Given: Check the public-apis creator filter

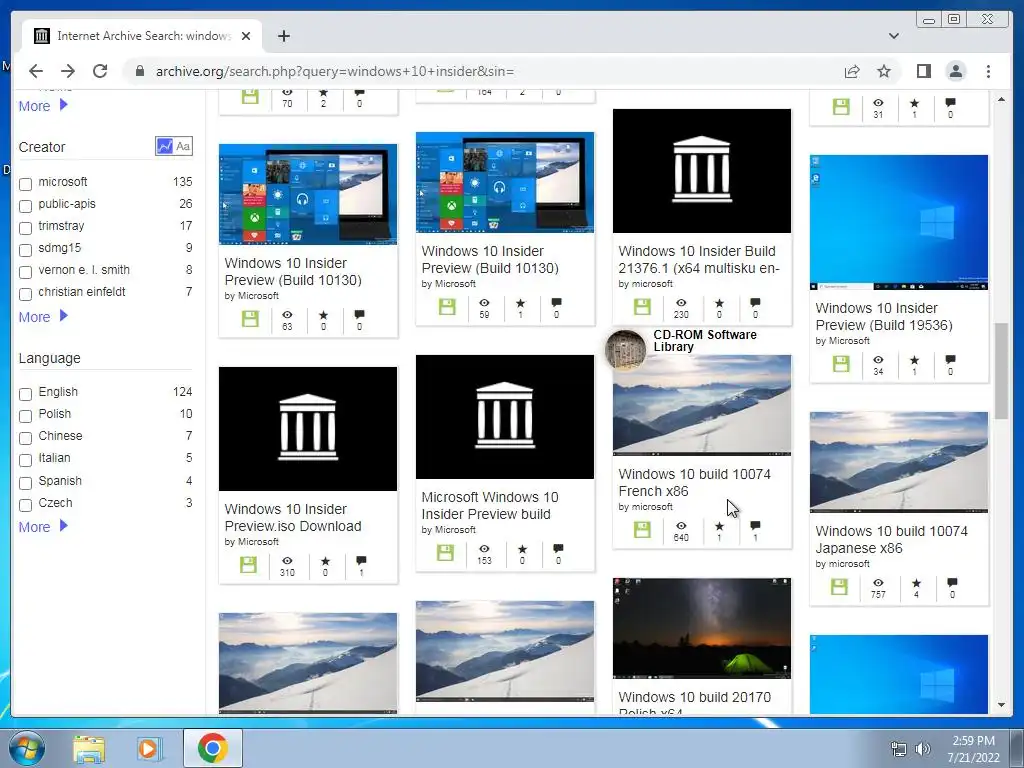Looking at the screenshot, I should coord(25,206).
